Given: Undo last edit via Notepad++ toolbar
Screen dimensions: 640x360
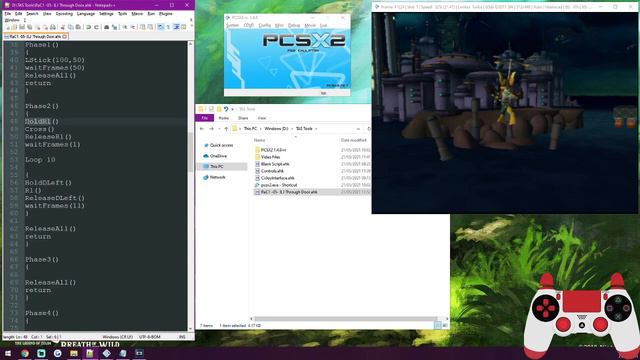Looking at the screenshot, I should click(x=89, y=27).
